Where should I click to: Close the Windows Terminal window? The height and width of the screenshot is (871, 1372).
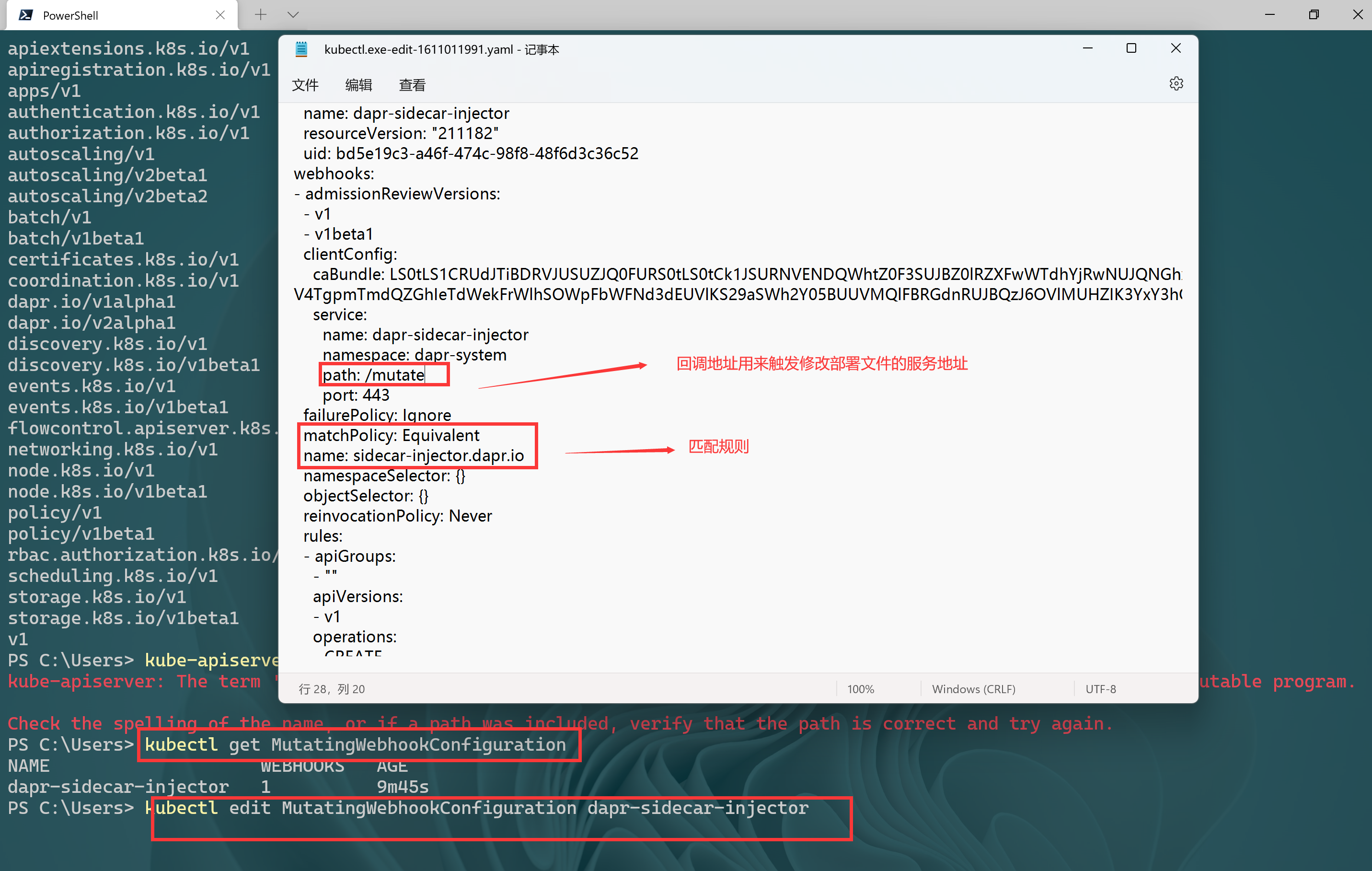click(1357, 15)
